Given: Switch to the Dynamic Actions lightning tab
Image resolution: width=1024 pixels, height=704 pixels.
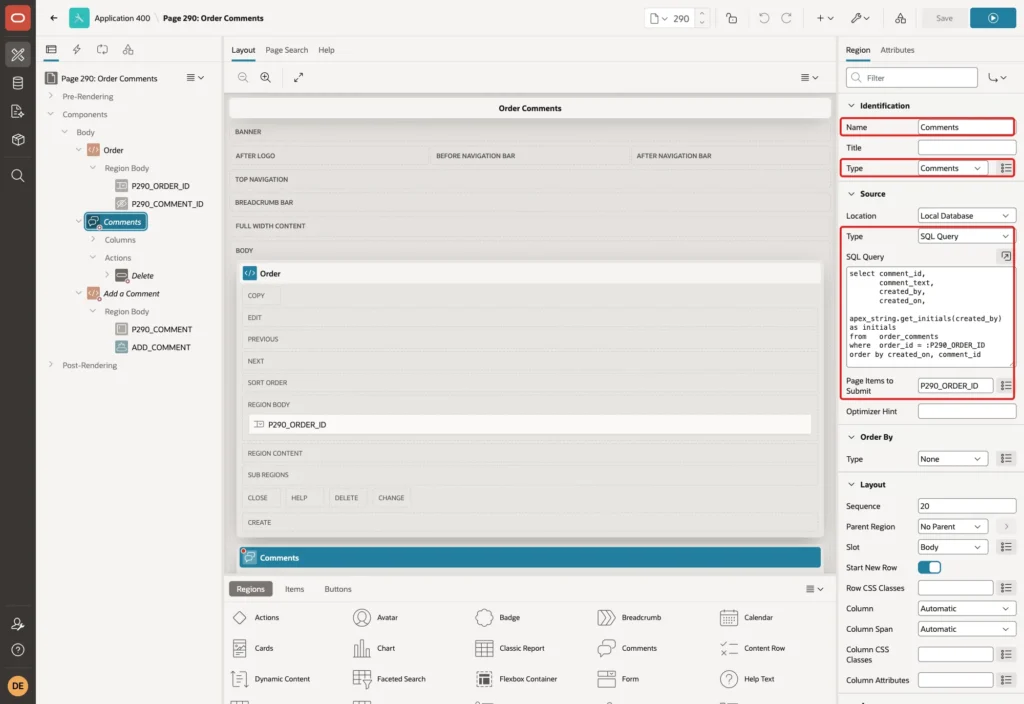Looking at the screenshot, I should pyautogui.click(x=76, y=50).
